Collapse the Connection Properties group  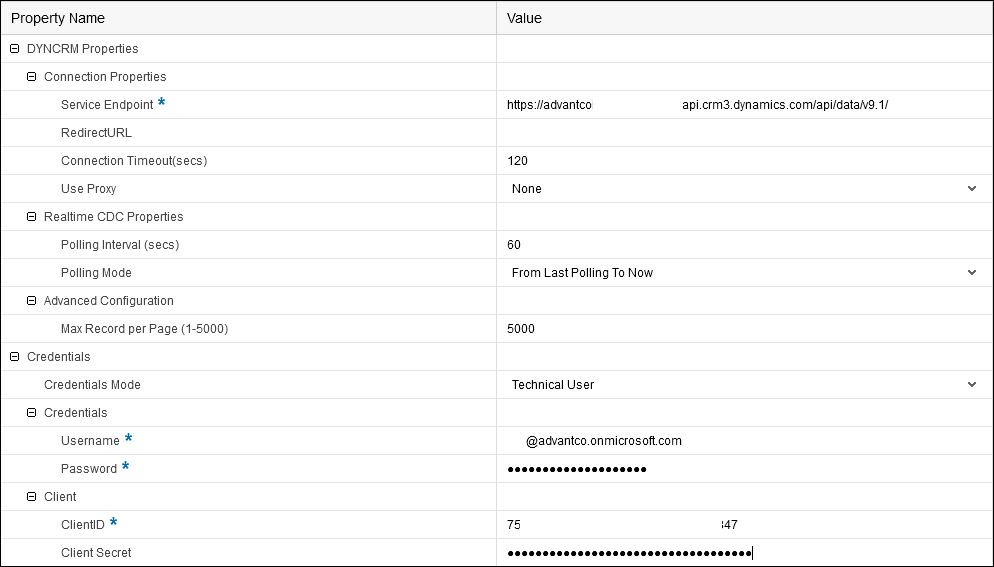click(32, 76)
